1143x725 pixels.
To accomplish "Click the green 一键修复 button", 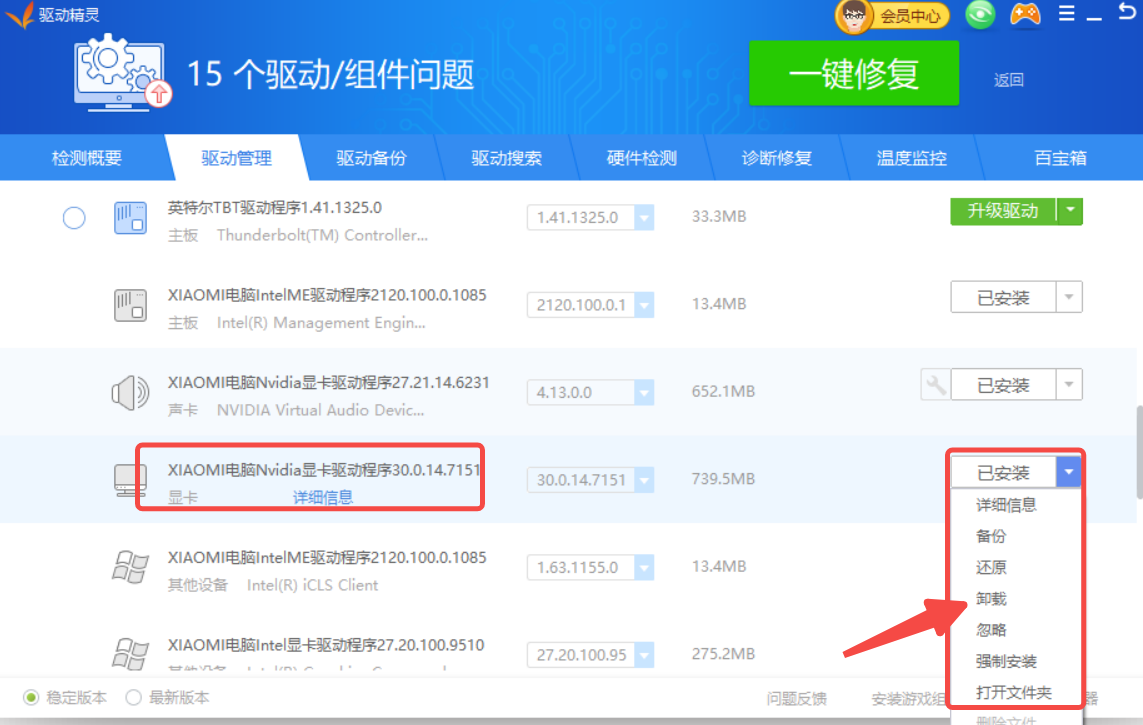I will [854, 73].
